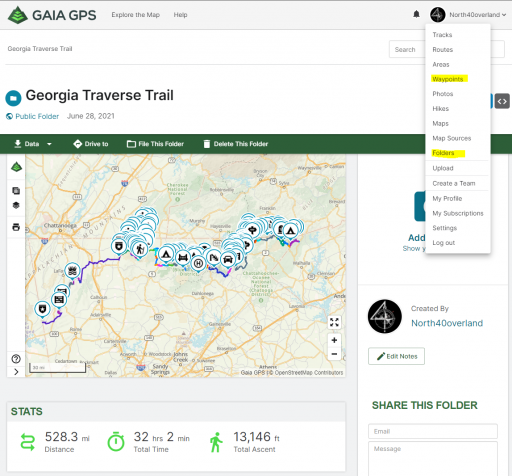The height and width of the screenshot is (476, 512).
Task: Open My Profile menu entry
Action: [447, 198]
